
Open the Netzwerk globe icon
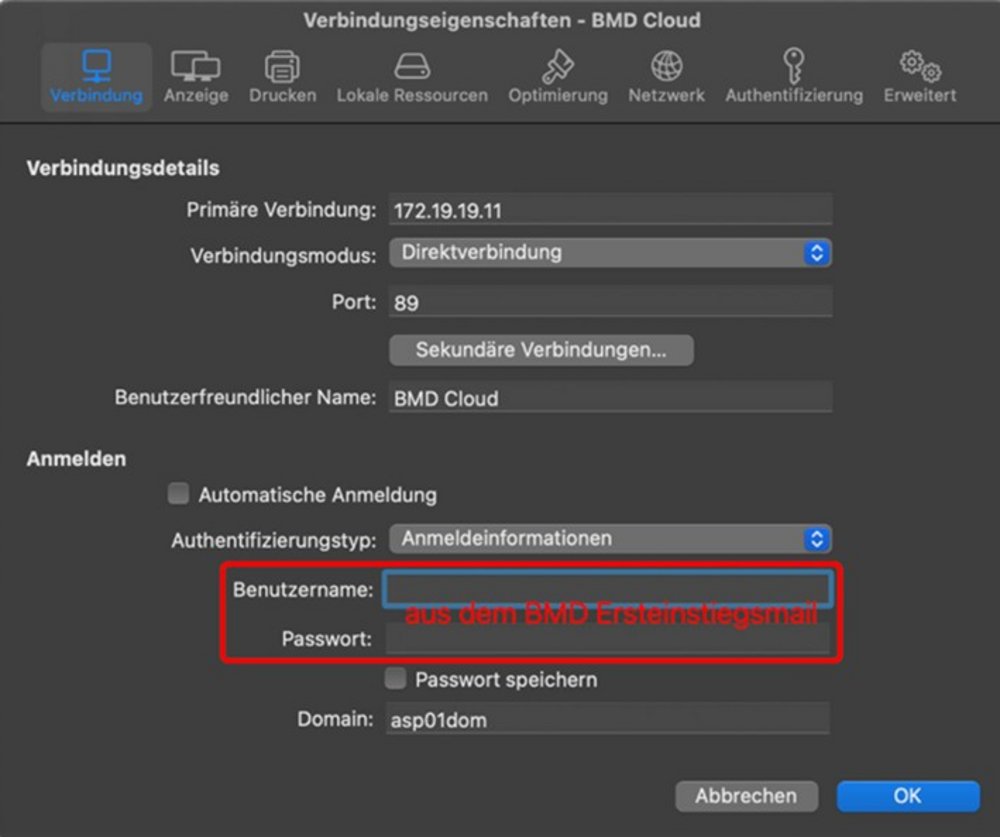coord(666,67)
